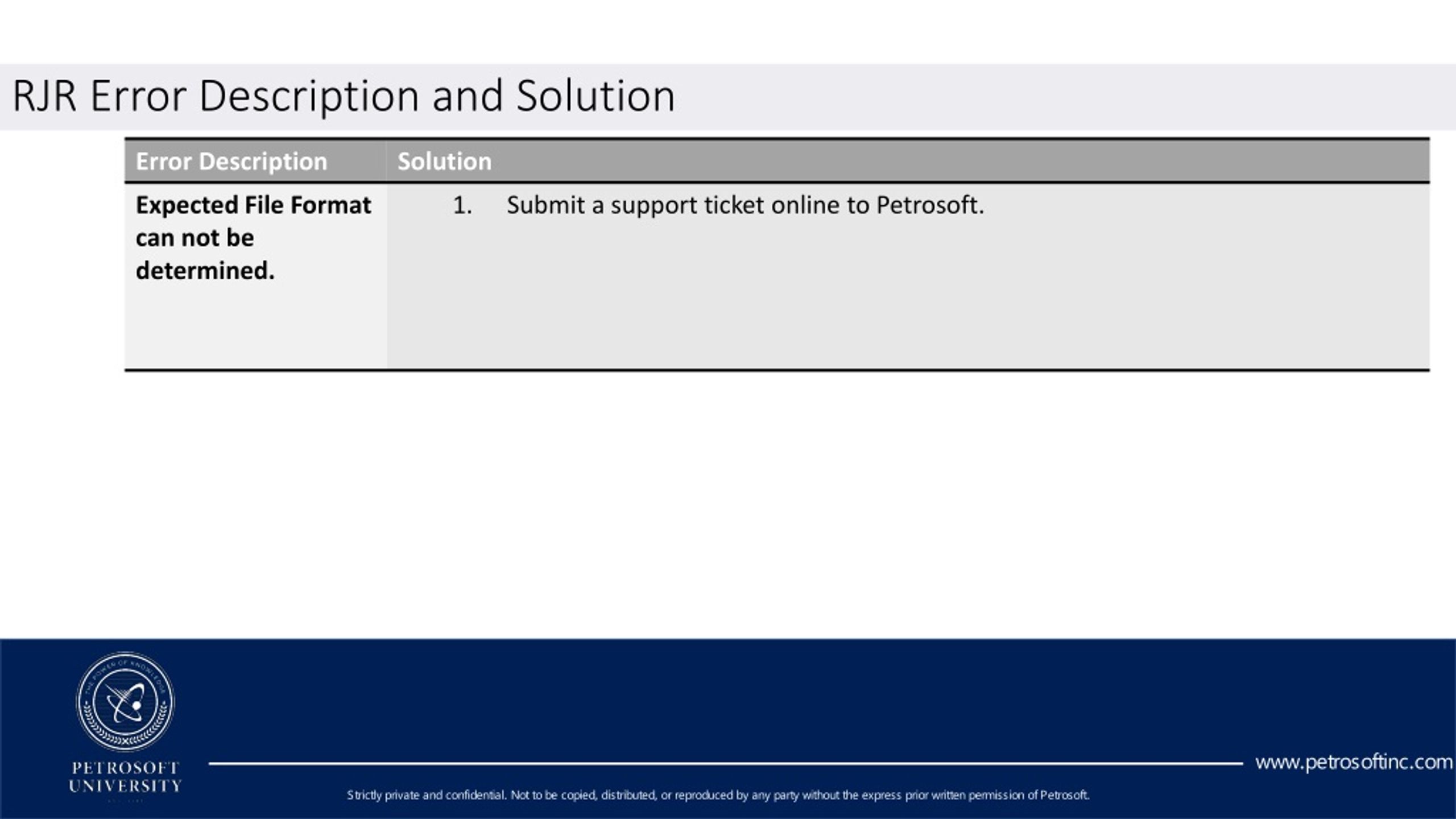This screenshot has height=819, width=1456.
Task: Click the 'UNIVERSITY' text under the seal
Action: tap(126, 787)
